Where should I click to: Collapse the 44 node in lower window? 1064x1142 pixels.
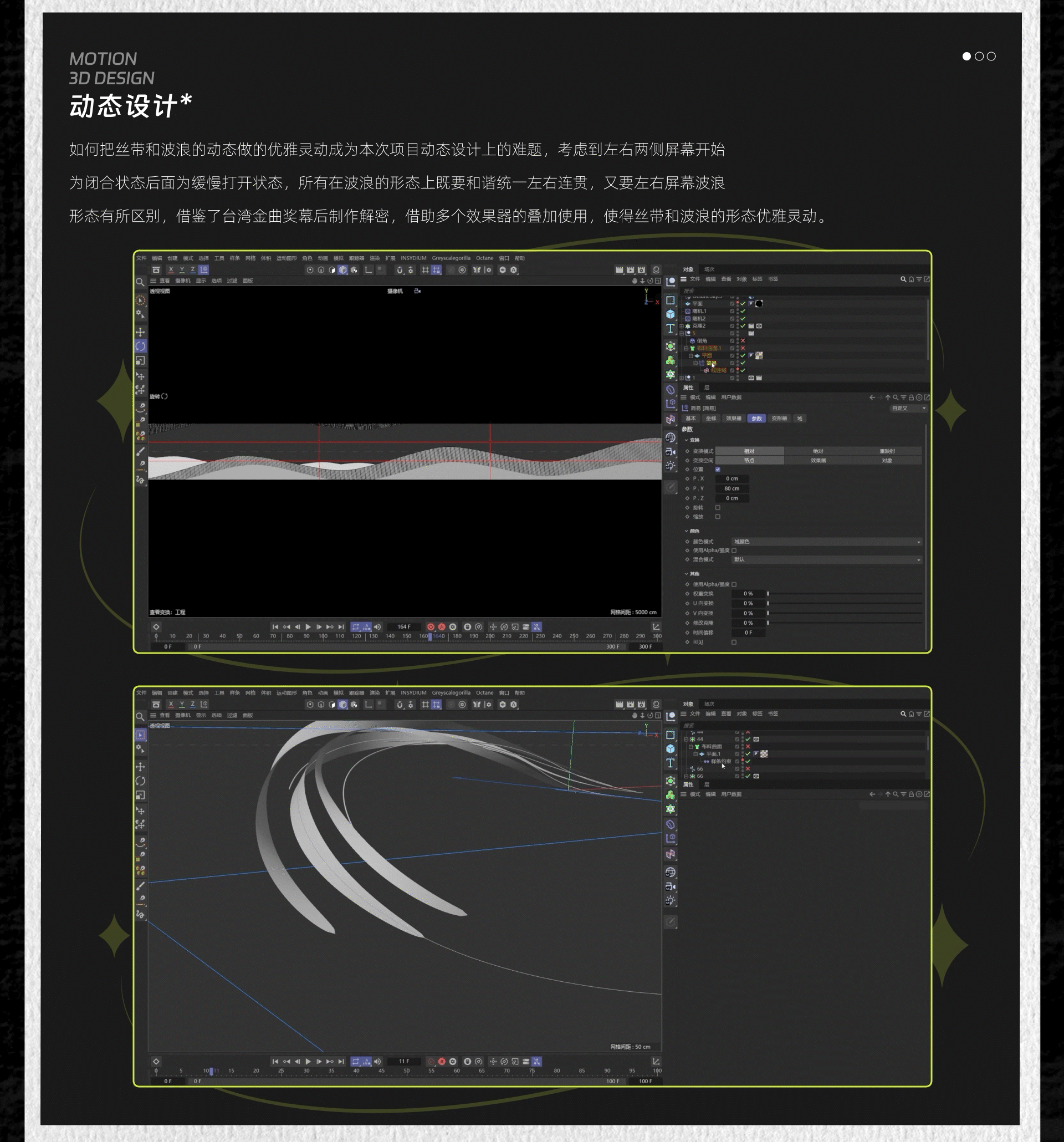click(686, 740)
